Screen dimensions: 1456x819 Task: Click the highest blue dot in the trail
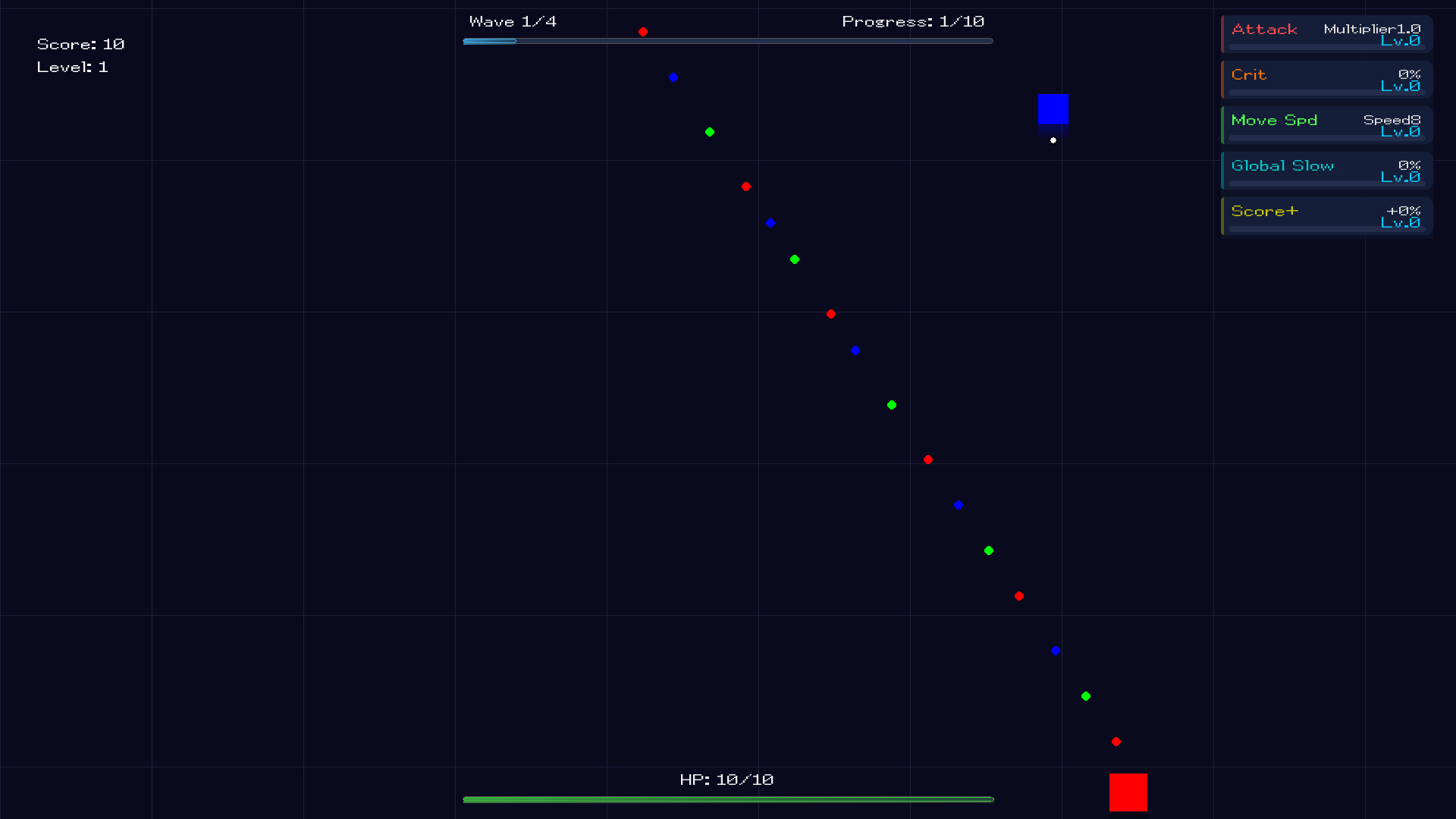click(673, 77)
